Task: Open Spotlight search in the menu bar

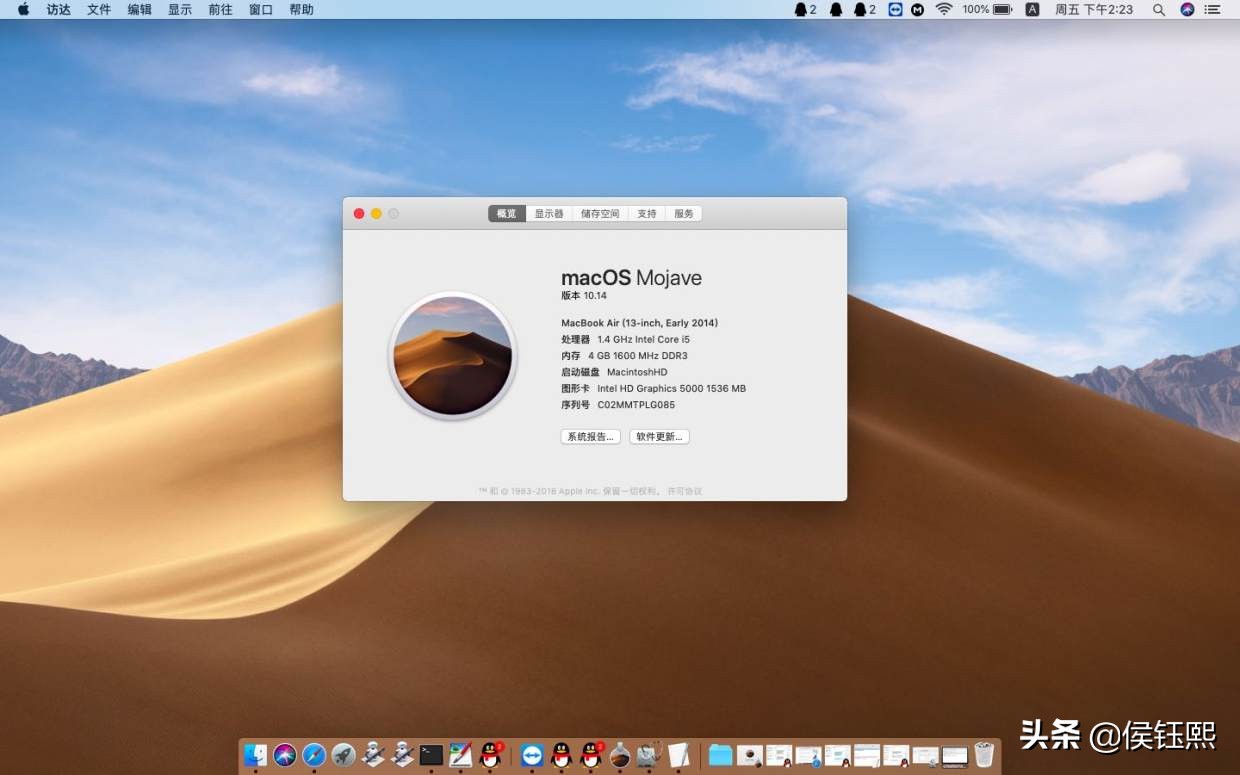Action: [x=1158, y=9]
